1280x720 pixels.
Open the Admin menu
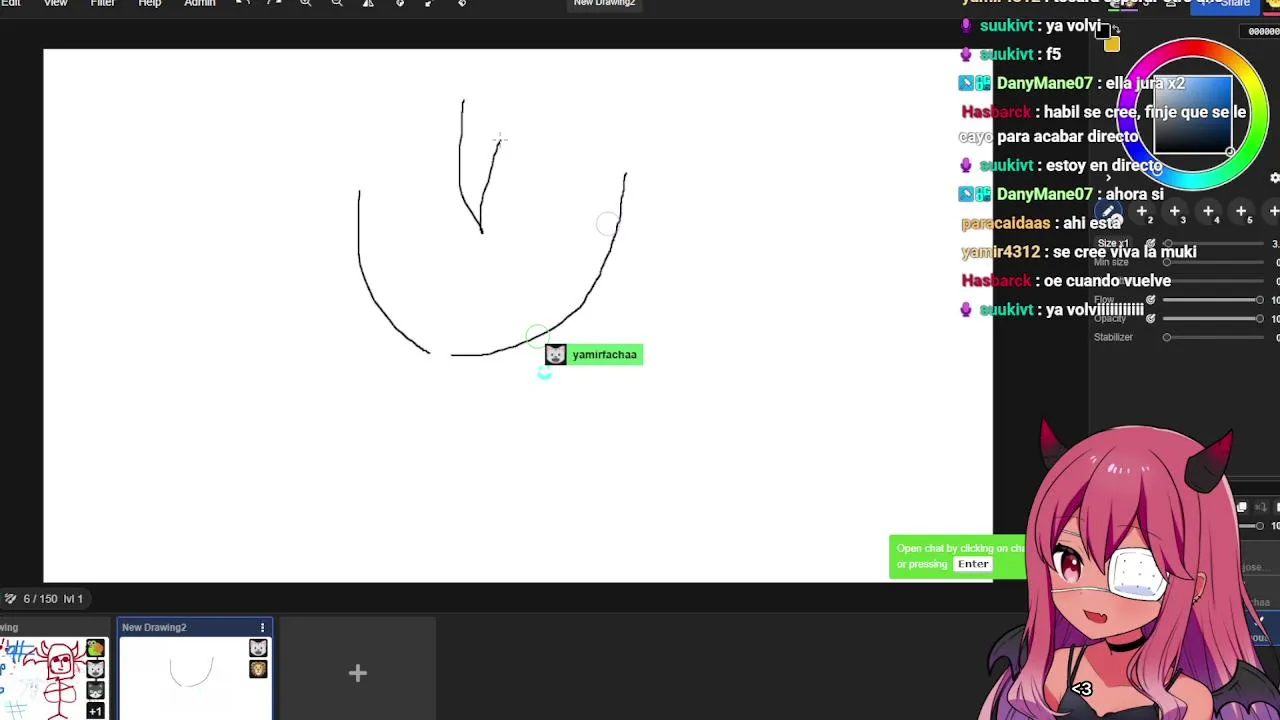(x=199, y=3)
